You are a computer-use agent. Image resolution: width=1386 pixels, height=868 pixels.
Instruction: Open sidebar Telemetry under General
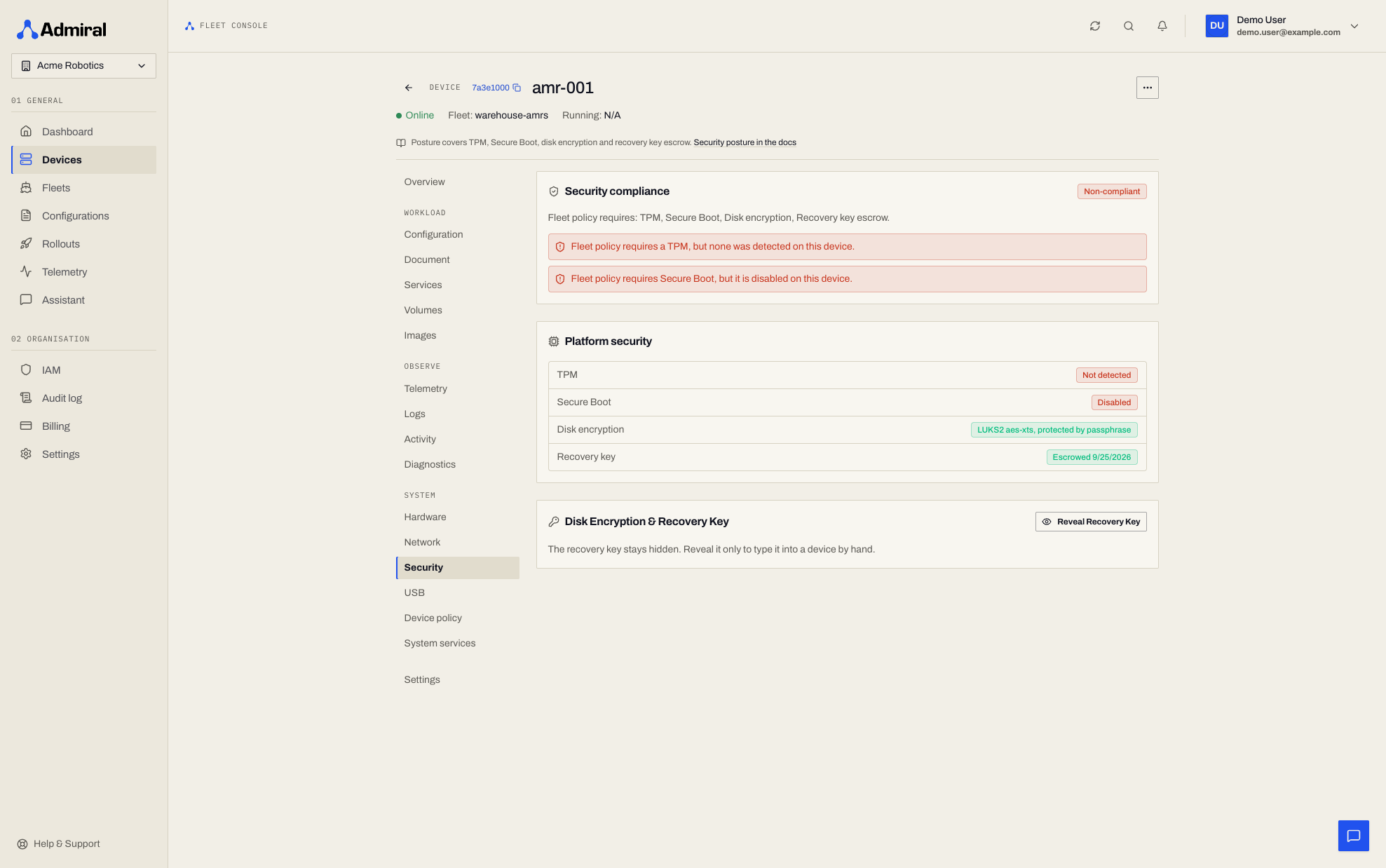point(83,272)
